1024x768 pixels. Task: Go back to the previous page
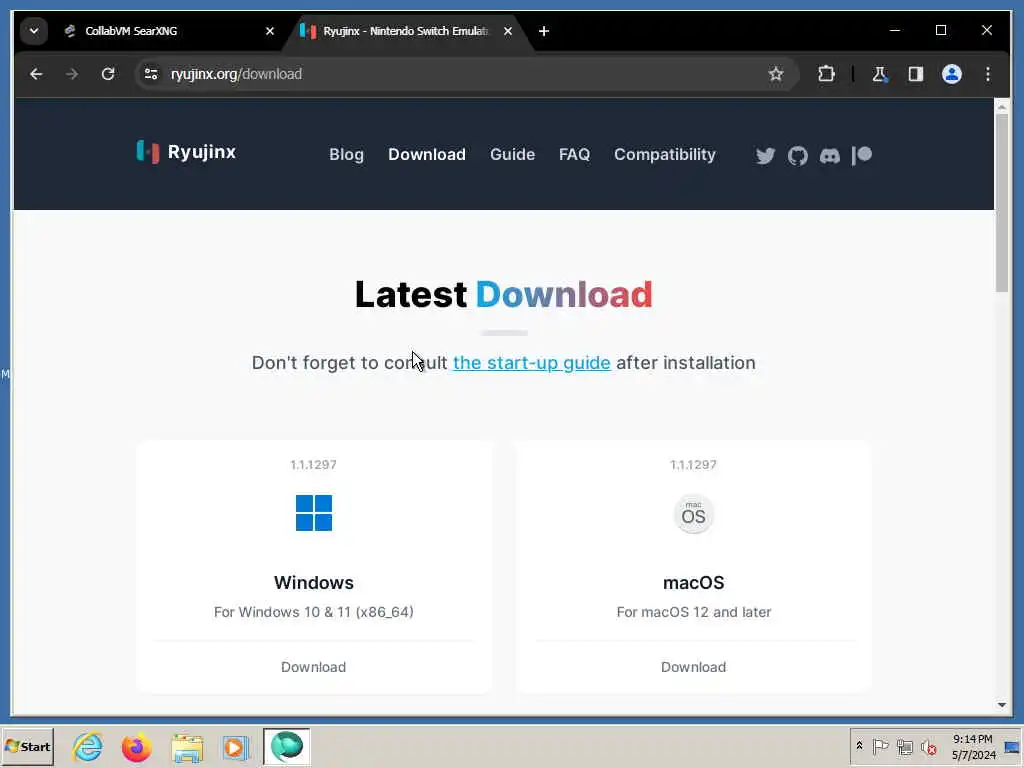point(36,74)
